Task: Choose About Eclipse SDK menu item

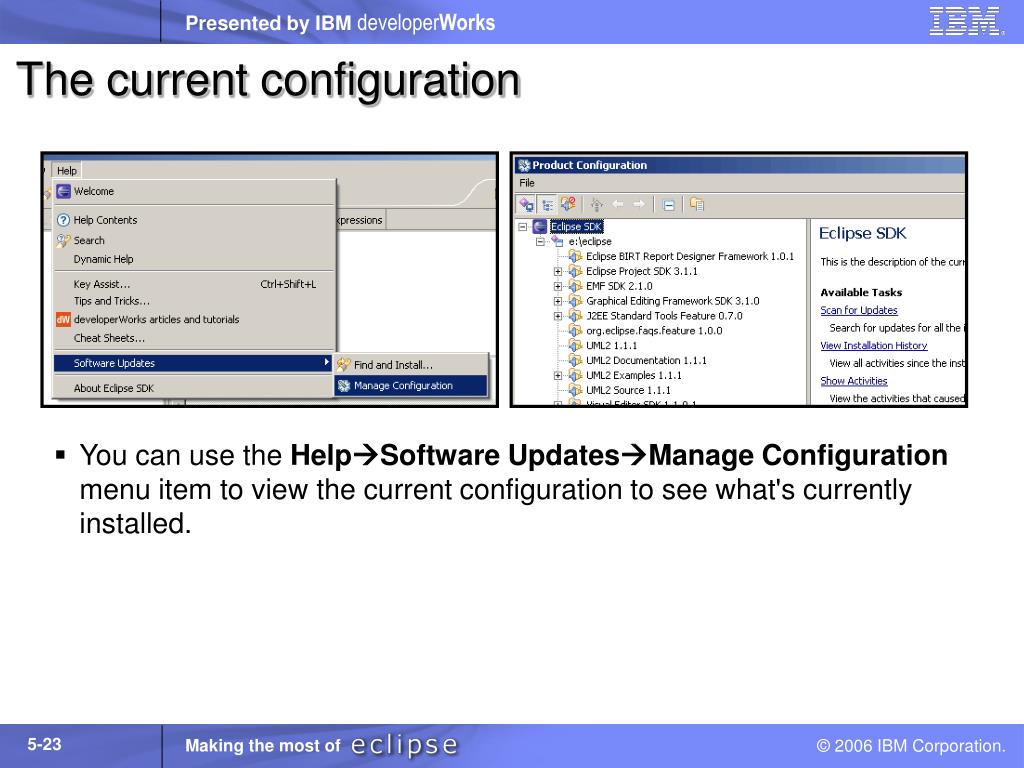Action: pos(194,388)
